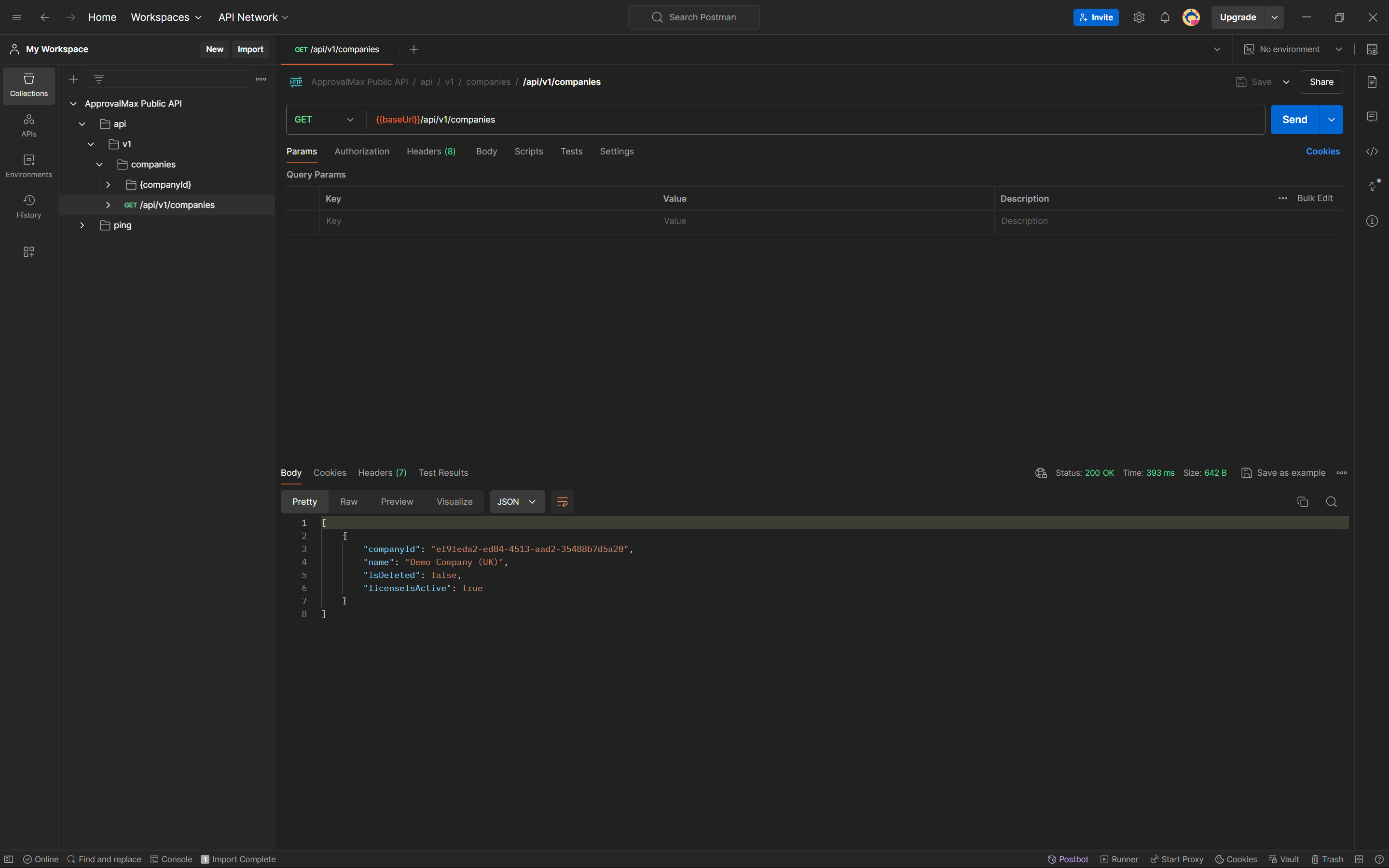
Task: Collapse the v1 folder
Action: coord(91,144)
